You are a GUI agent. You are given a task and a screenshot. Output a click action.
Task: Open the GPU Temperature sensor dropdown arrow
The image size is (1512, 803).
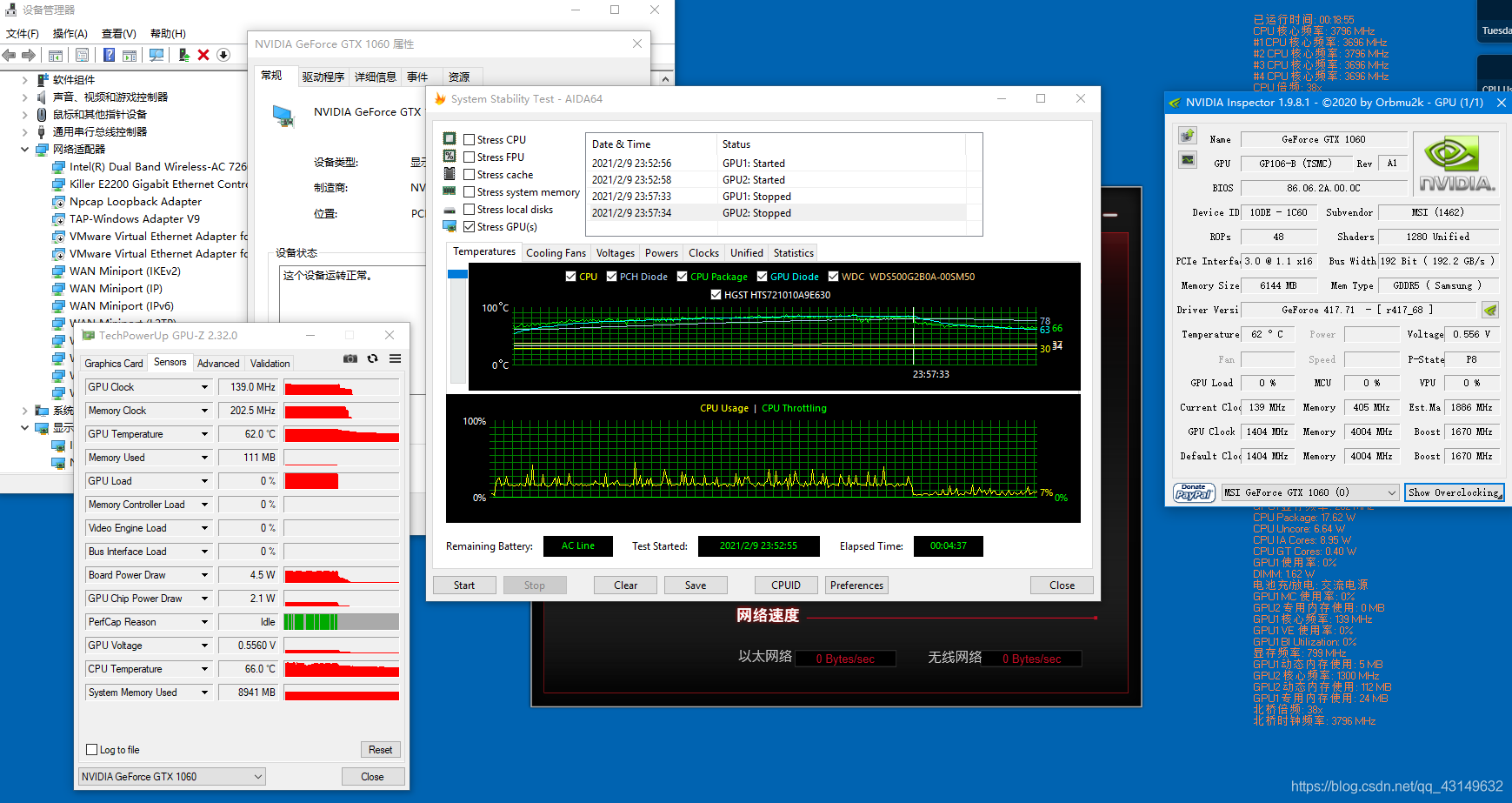(205, 434)
